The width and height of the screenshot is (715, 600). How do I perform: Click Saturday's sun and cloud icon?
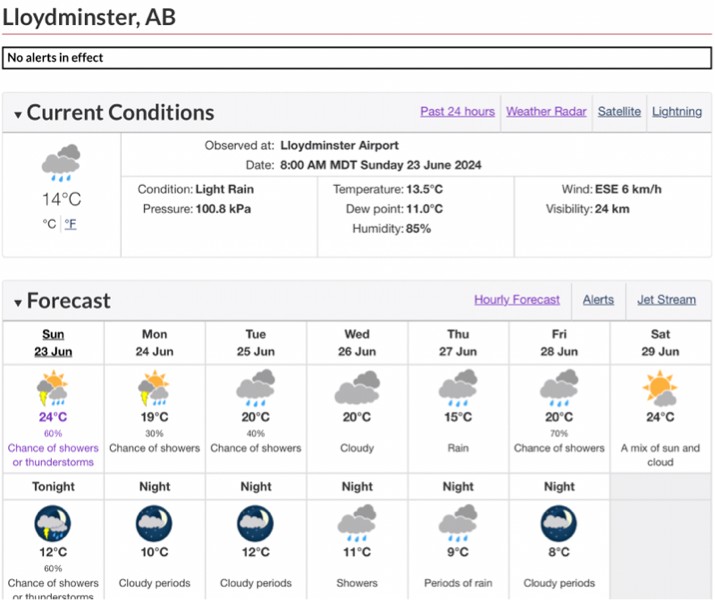pyautogui.click(x=660, y=388)
